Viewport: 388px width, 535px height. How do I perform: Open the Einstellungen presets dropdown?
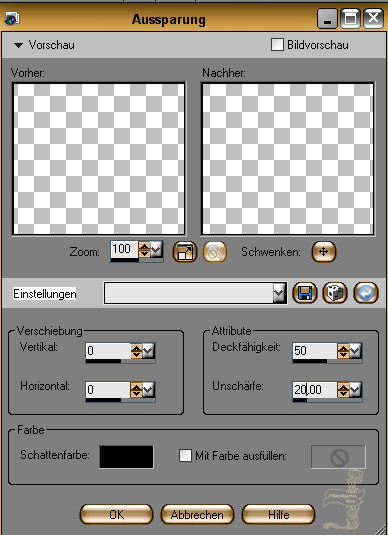(279, 293)
